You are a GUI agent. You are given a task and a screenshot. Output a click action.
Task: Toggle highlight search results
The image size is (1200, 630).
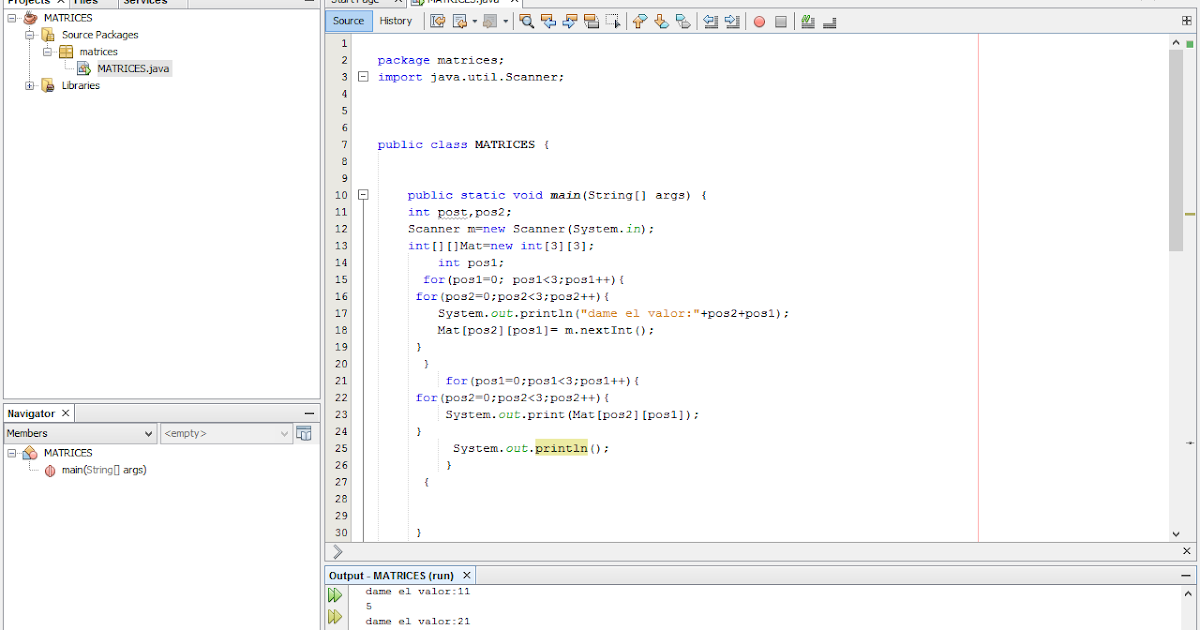click(x=591, y=21)
